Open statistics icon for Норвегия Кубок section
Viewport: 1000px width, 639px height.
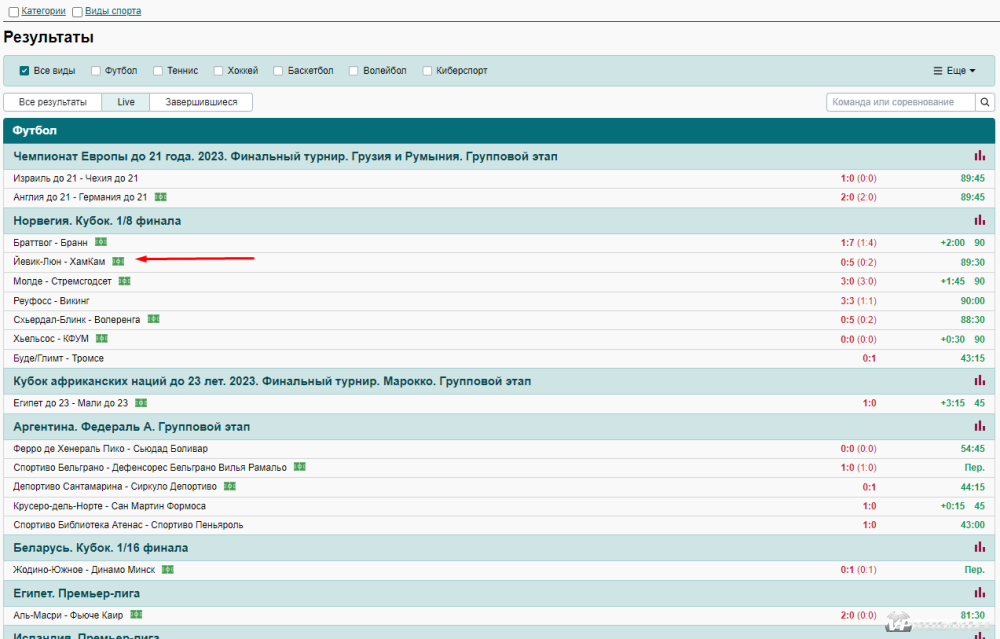[979, 220]
